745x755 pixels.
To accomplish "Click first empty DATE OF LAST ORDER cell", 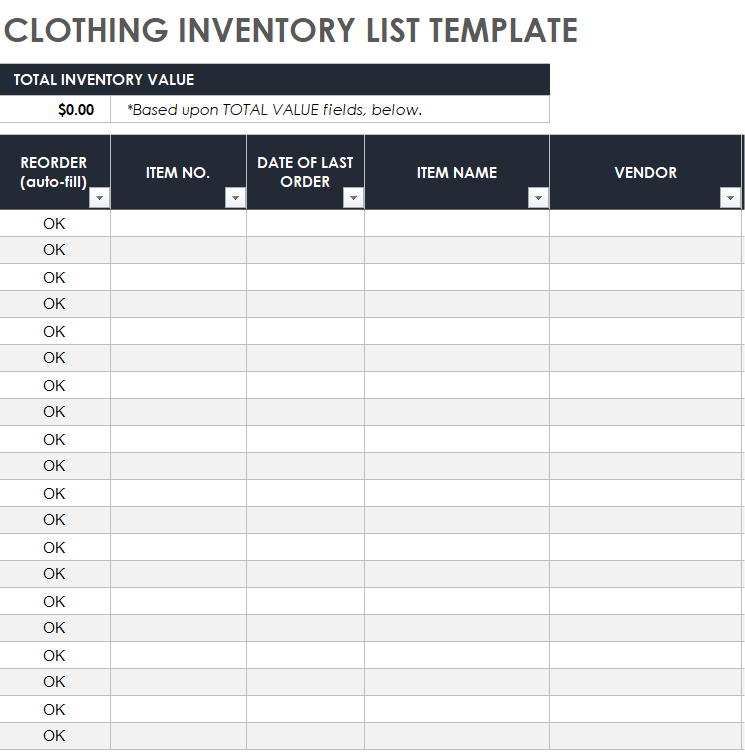I will (x=306, y=223).
